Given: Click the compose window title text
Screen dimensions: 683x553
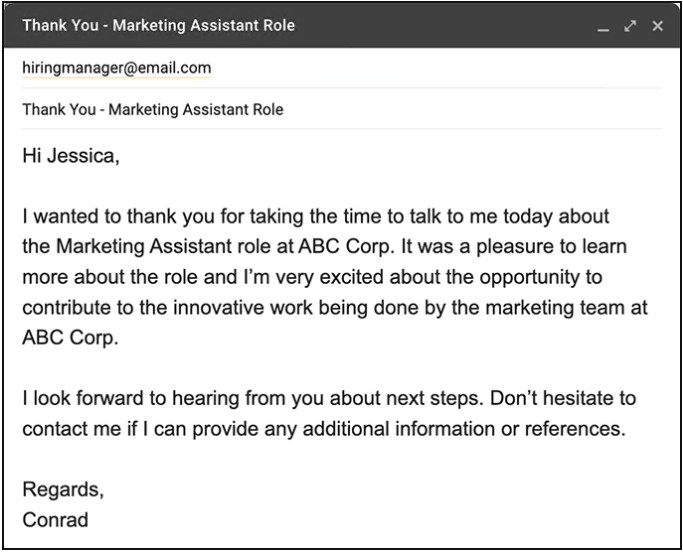Looking at the screenshot, I should (x=159, y=25).
